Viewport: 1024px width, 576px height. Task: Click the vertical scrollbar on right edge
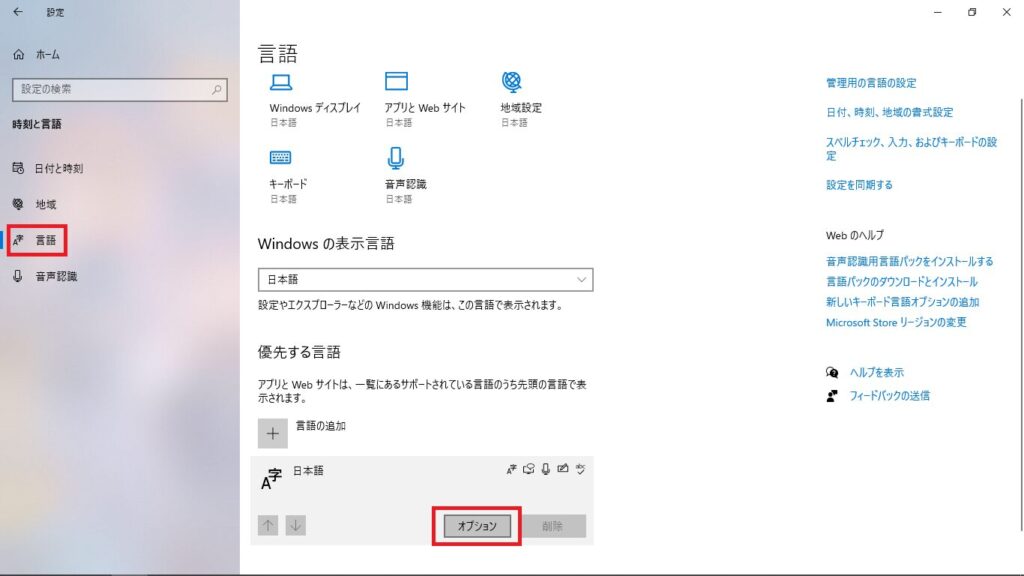click(x=1021, y=313)
